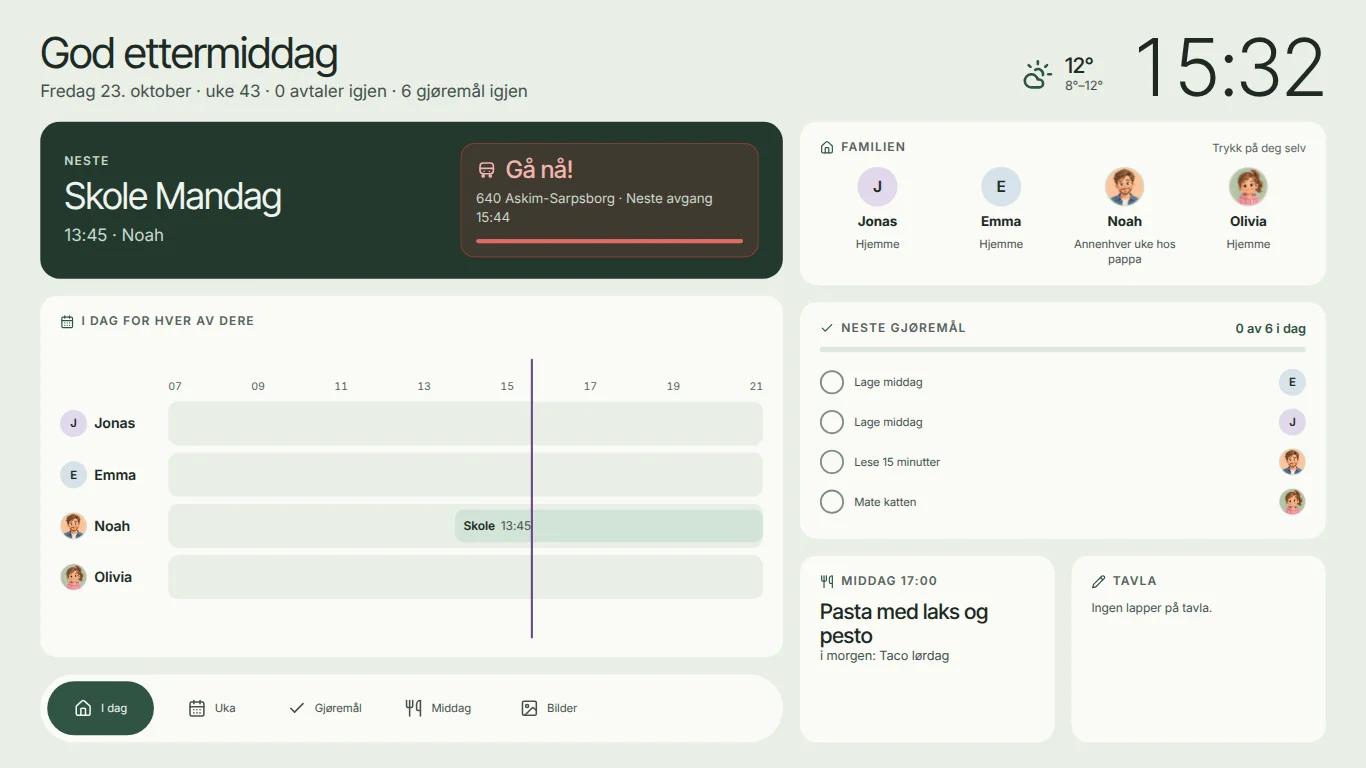This screenshot has height=768, width=1366.
Task: Open the Gjøremål tab with checkmark icon
Action: (x=325, y=708)
